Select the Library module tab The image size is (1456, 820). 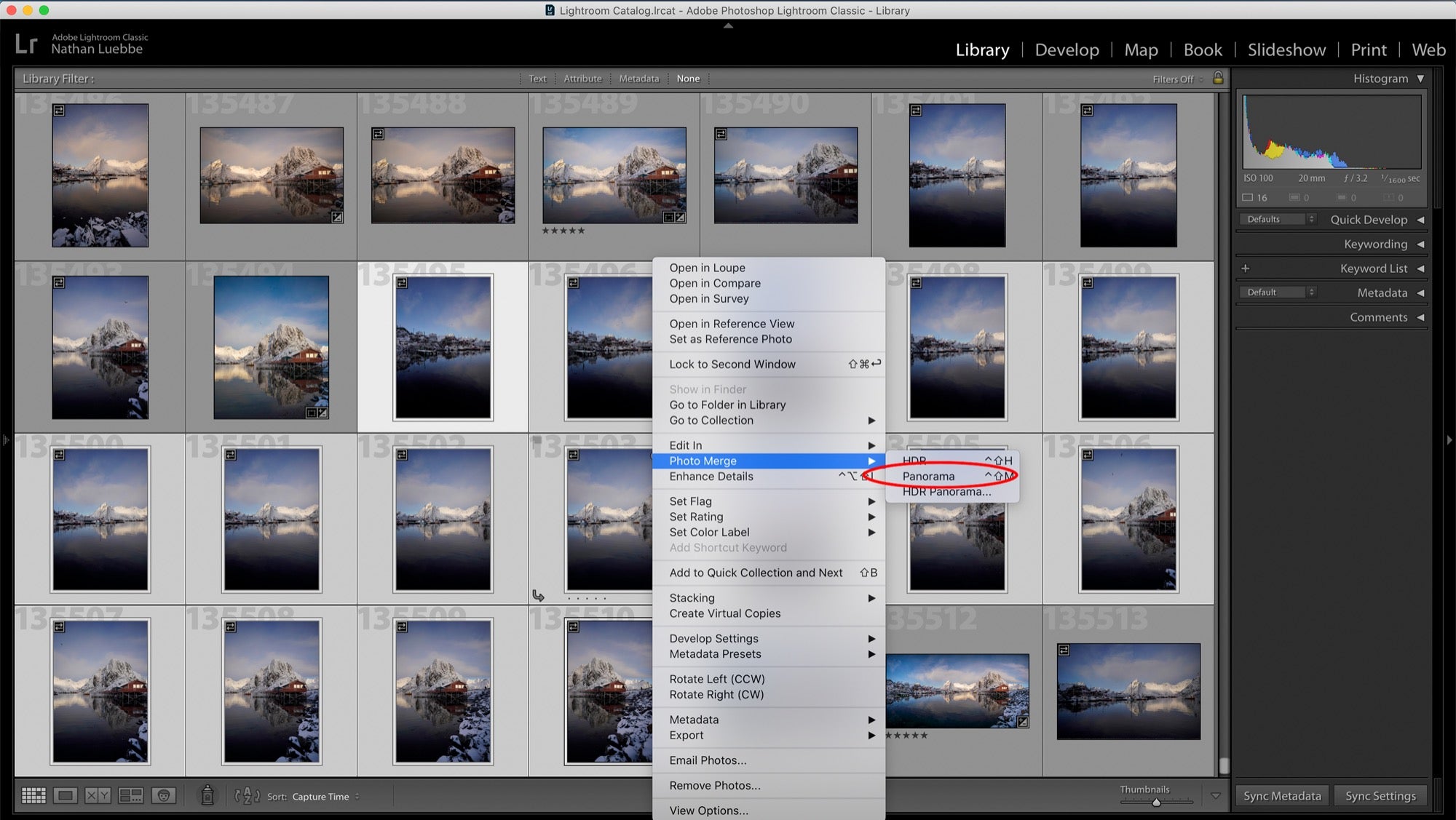981,47
